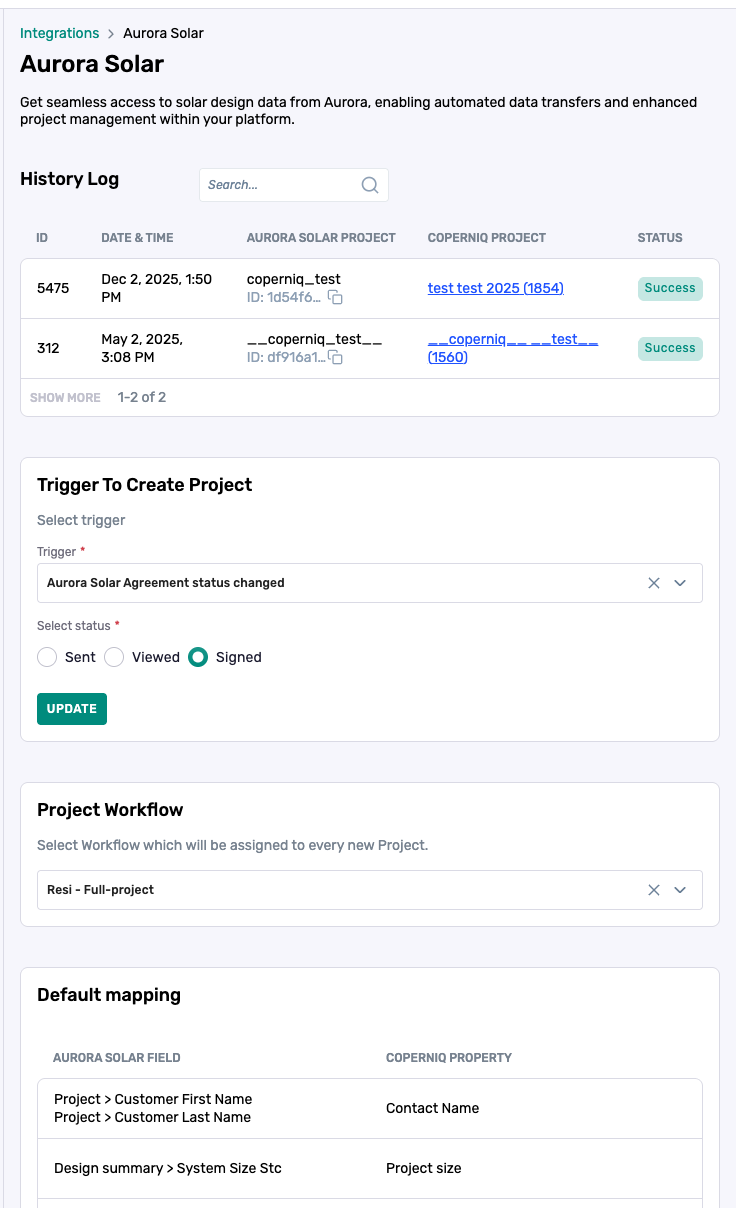Click the date May 2, 2025, 3:08 PM

point(142,348)
